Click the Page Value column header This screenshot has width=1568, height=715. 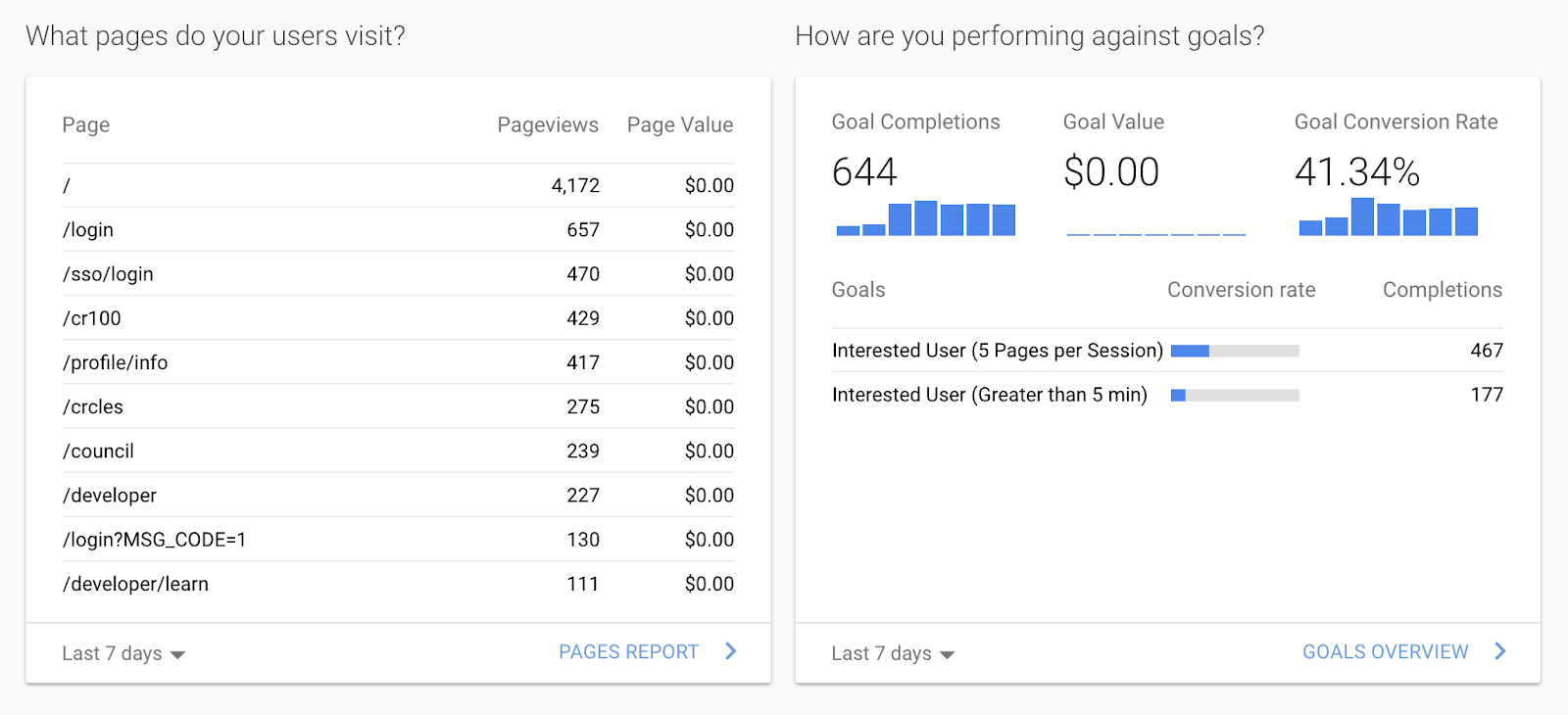(679, 125)
